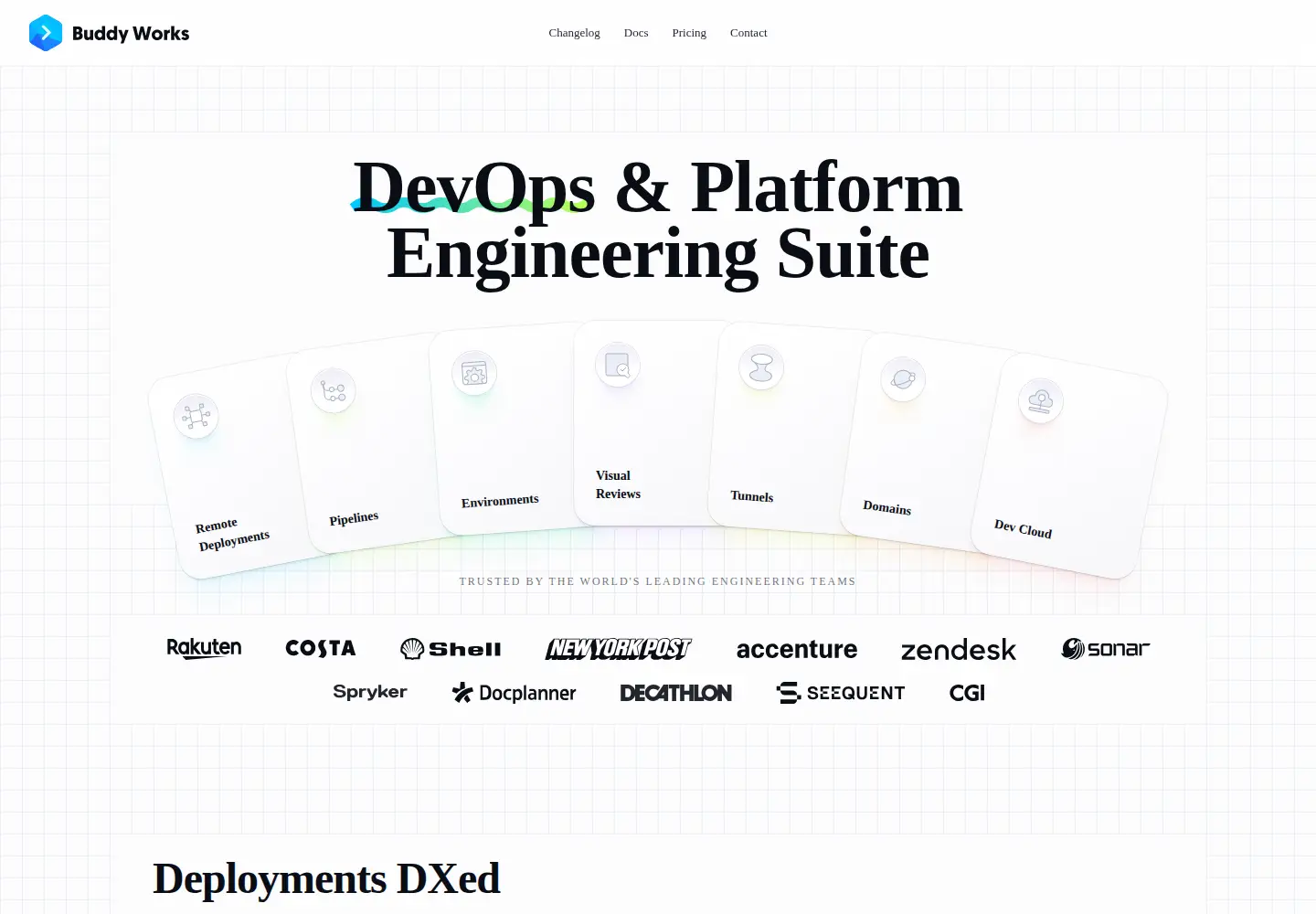Viewport: 1316px width, 914px height.
Task: Click the Domains planet icon
Action: coord(903,379)
